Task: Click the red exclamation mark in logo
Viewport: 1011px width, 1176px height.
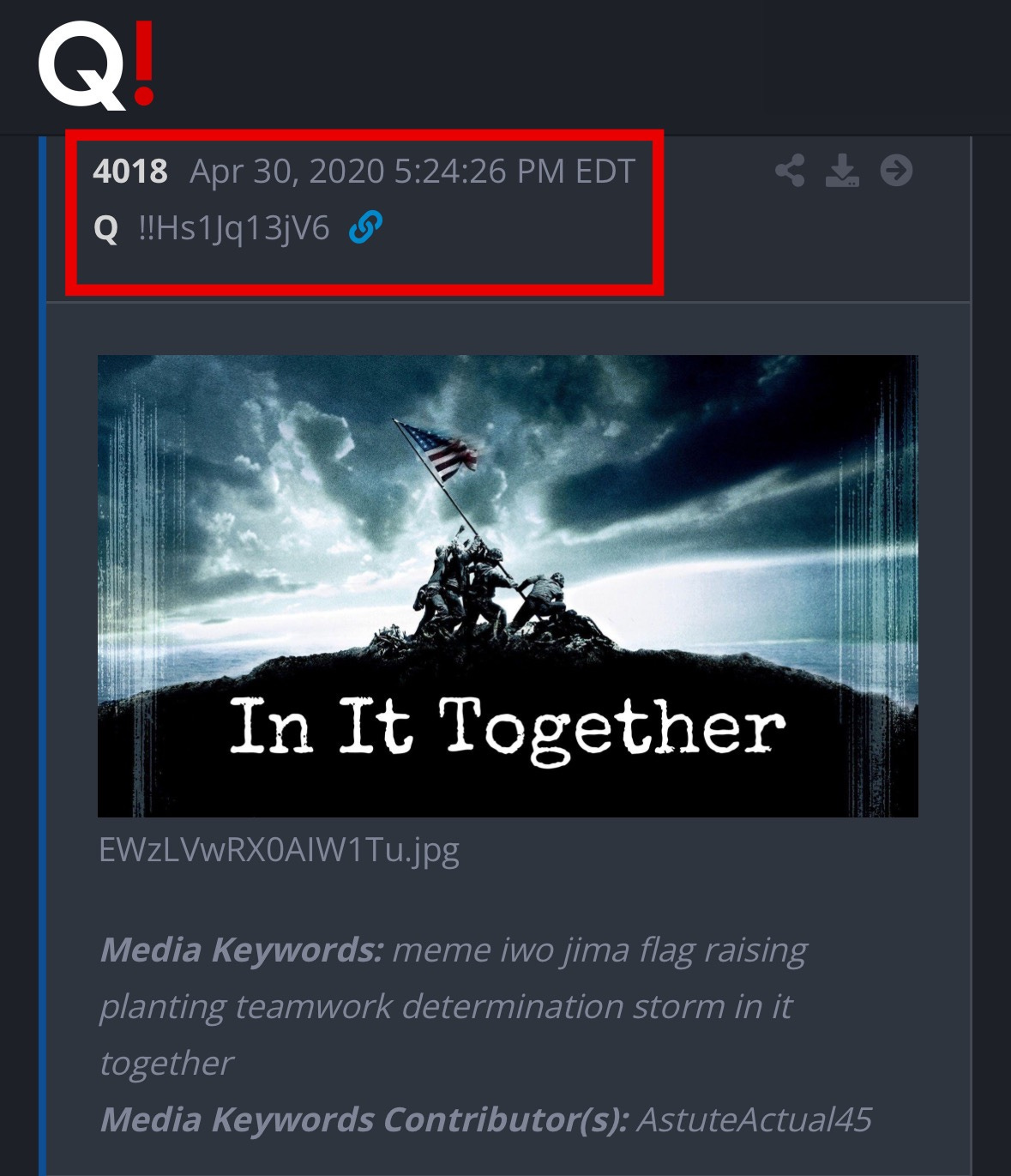Action: (144, 63)
